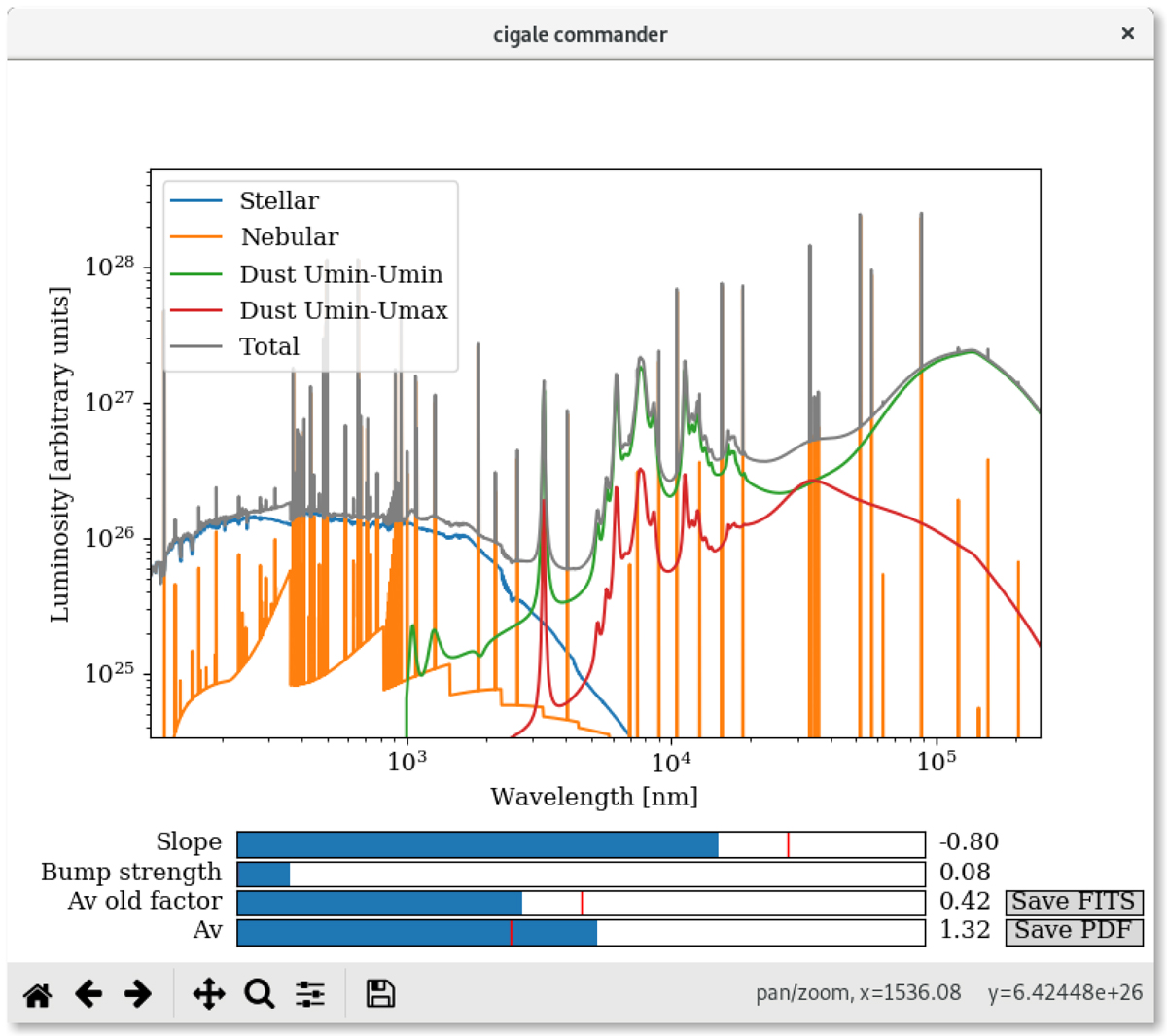Click the Dust Umin-Umin legend entry
This screenshot has width=1167, height=1036.
(340, 274)
